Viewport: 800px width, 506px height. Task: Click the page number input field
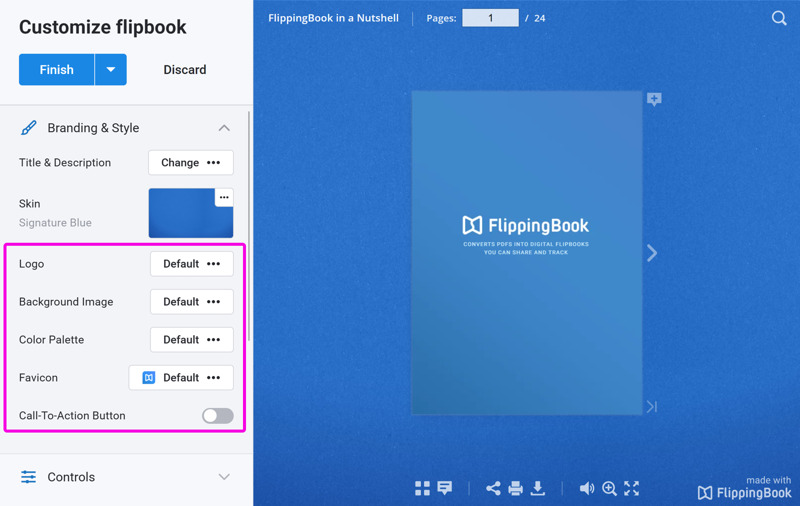(490, 18)
